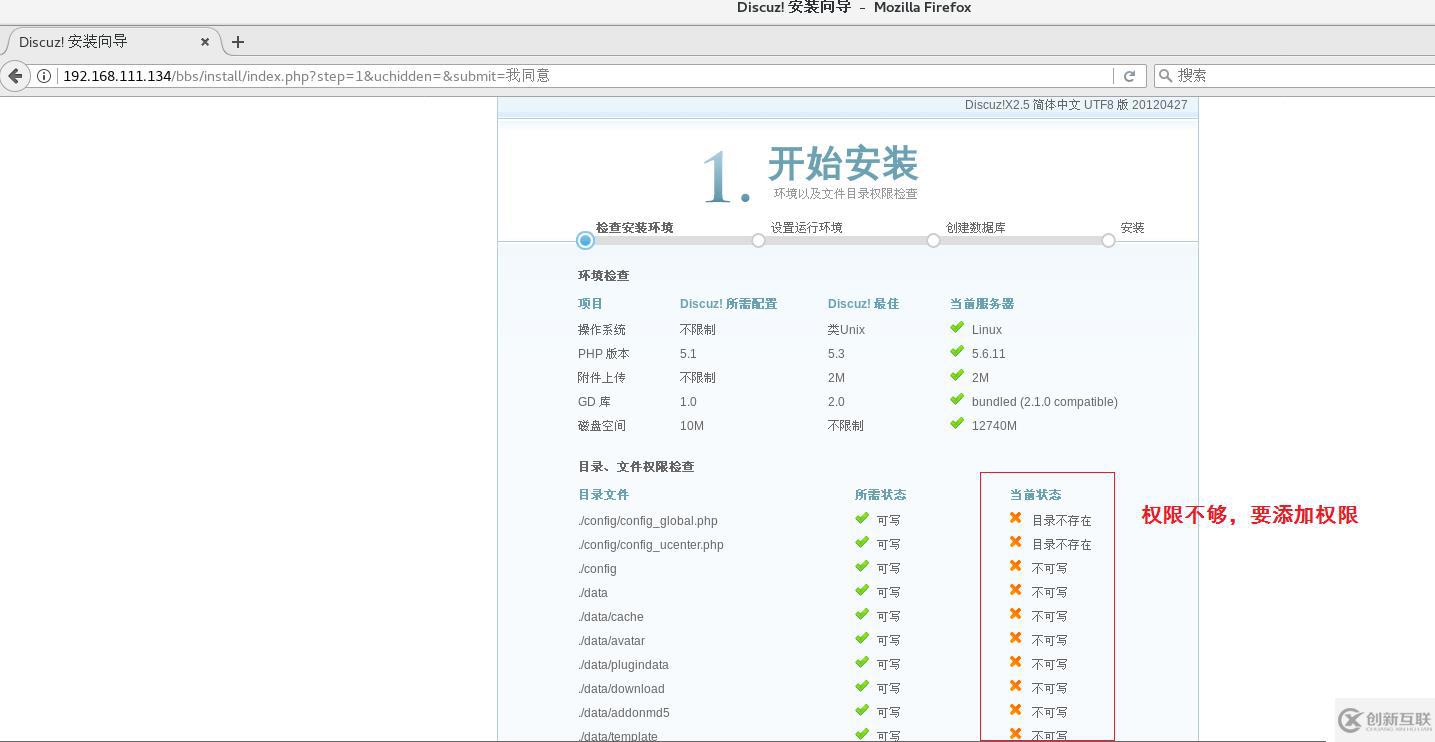
Task: Click orange X for config_ucenter.php status
Action: coord(1015,542)
